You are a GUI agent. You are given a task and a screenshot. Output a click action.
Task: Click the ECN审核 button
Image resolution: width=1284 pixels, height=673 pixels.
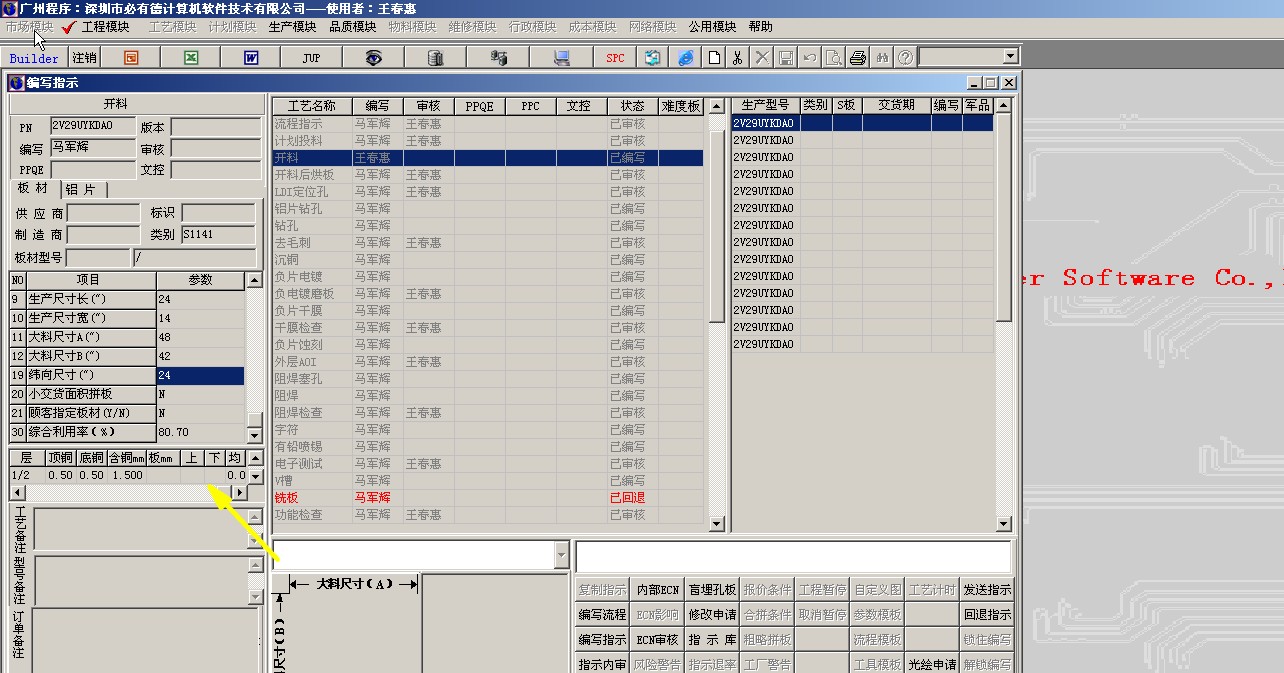pos(657,640)
